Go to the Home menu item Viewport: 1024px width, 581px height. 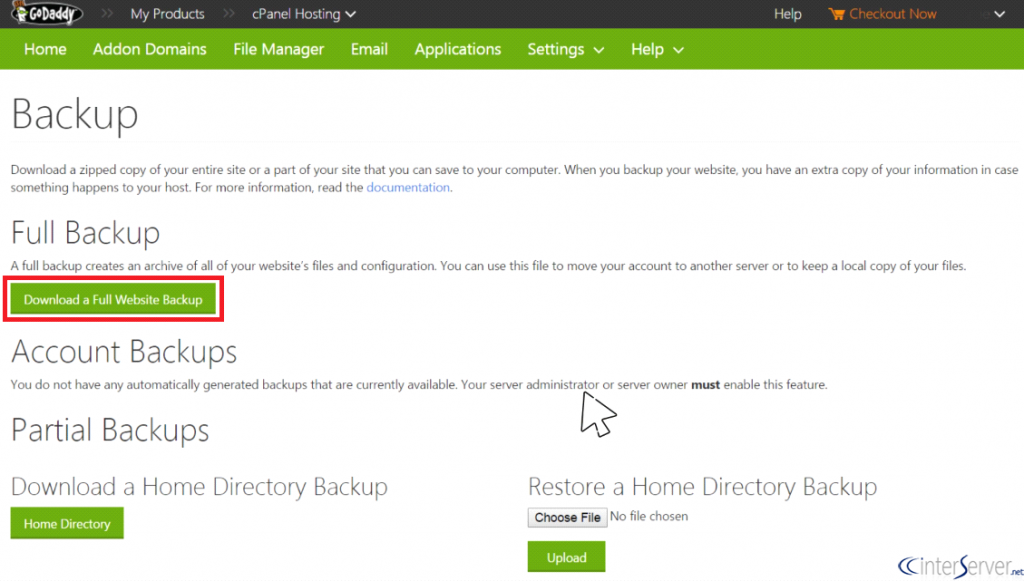coord(45,49)
